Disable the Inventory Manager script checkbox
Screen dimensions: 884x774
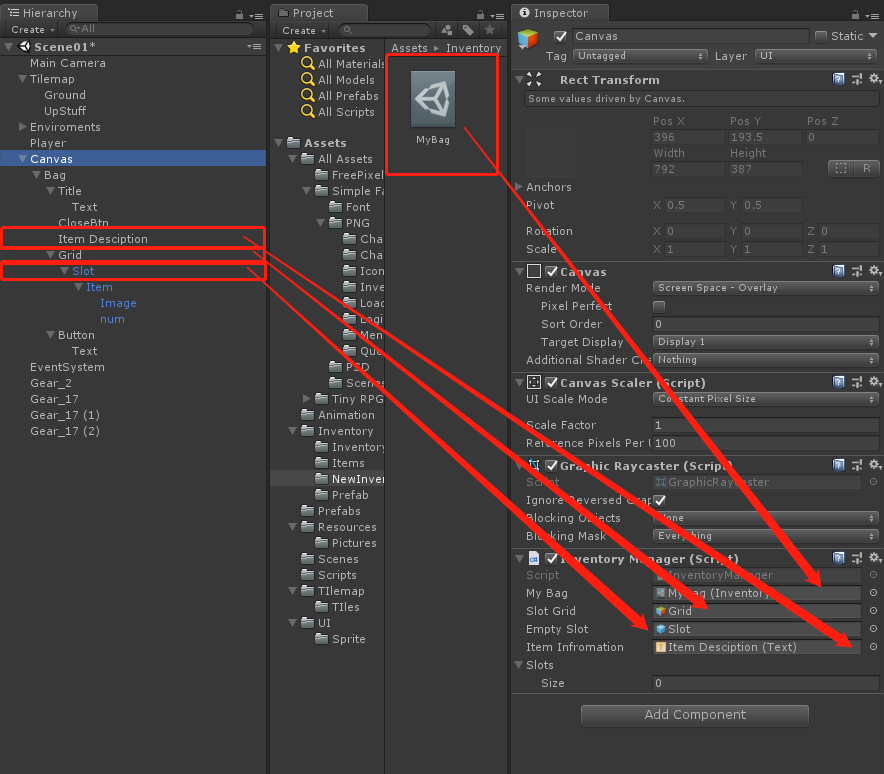click(552, 559)
